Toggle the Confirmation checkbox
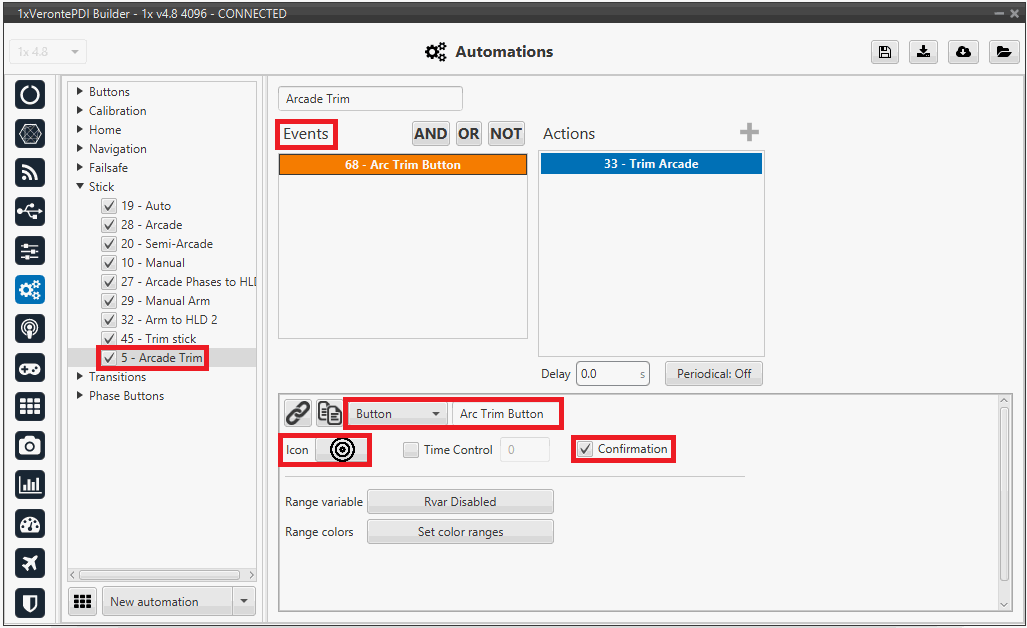The height and width of the screenshot is (628, 1027). (x=586, y=450)
